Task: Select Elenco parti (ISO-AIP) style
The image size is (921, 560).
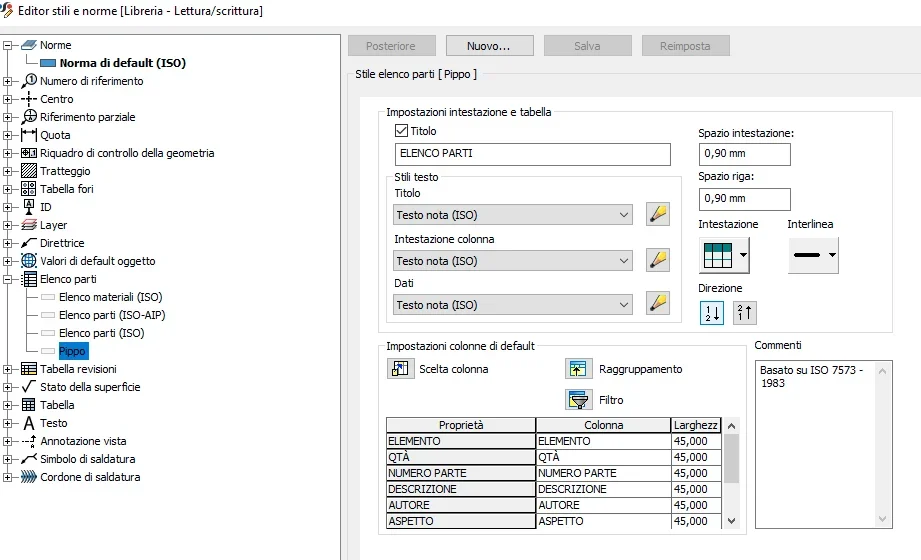Action: coord(112,315)
